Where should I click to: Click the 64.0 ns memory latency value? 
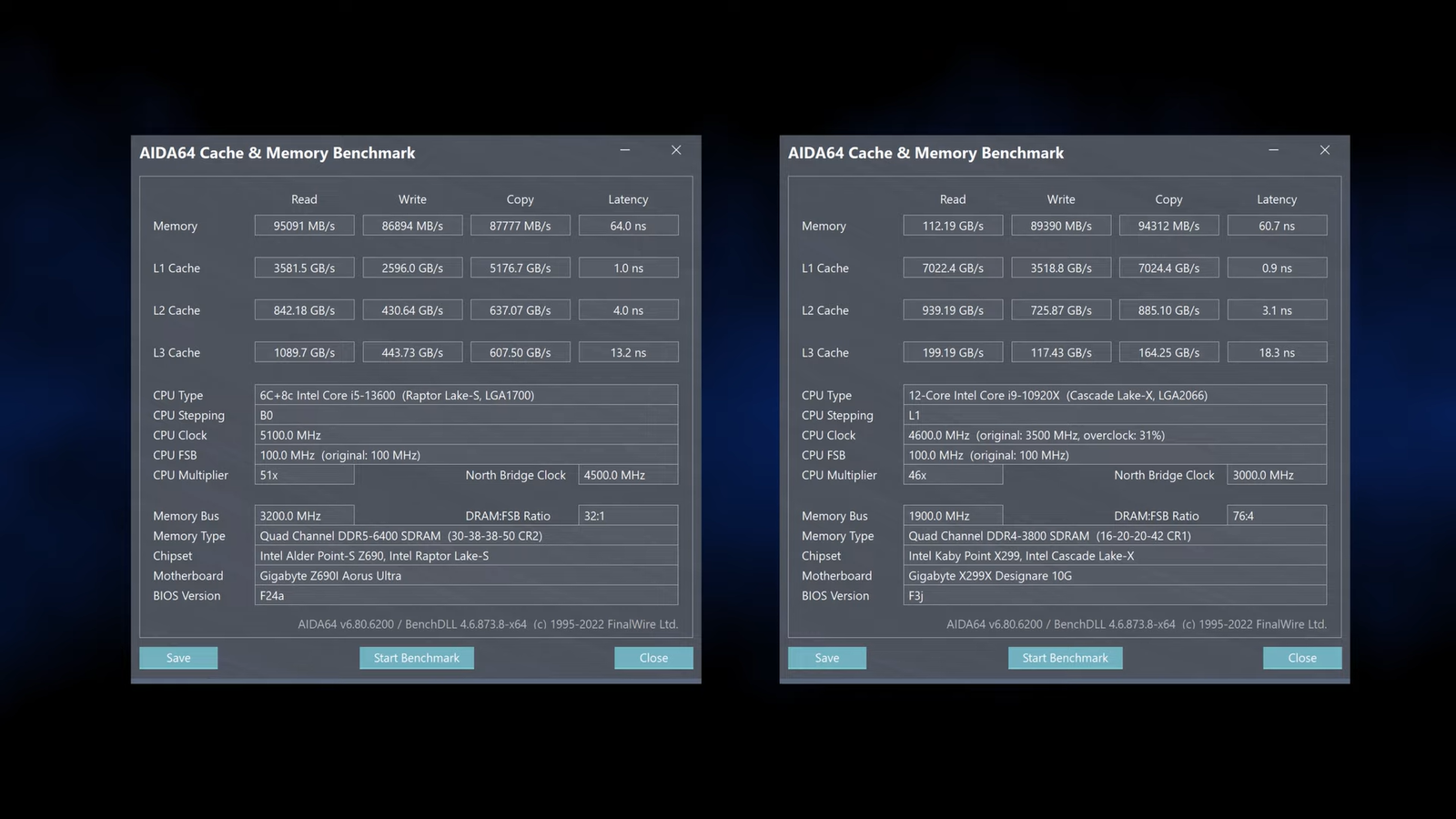(x=628, y=226)
